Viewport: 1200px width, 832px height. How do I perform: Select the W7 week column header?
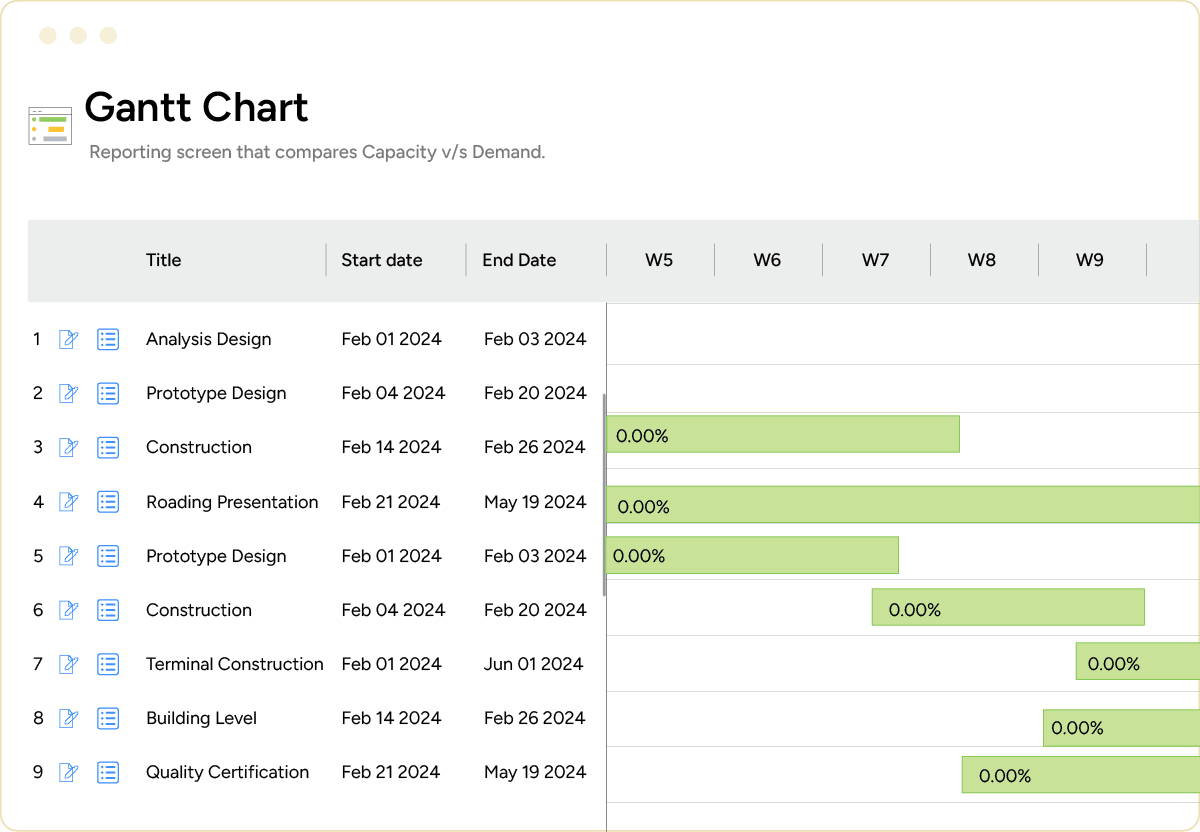point(875,260)
